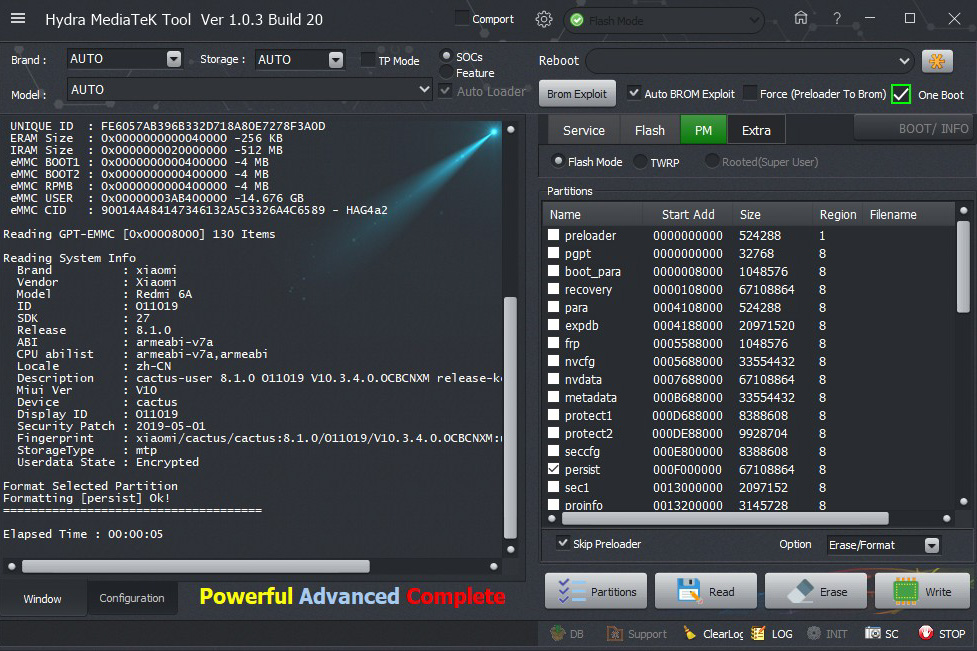Uncheck the persist partition checkbox

[554, 469]
